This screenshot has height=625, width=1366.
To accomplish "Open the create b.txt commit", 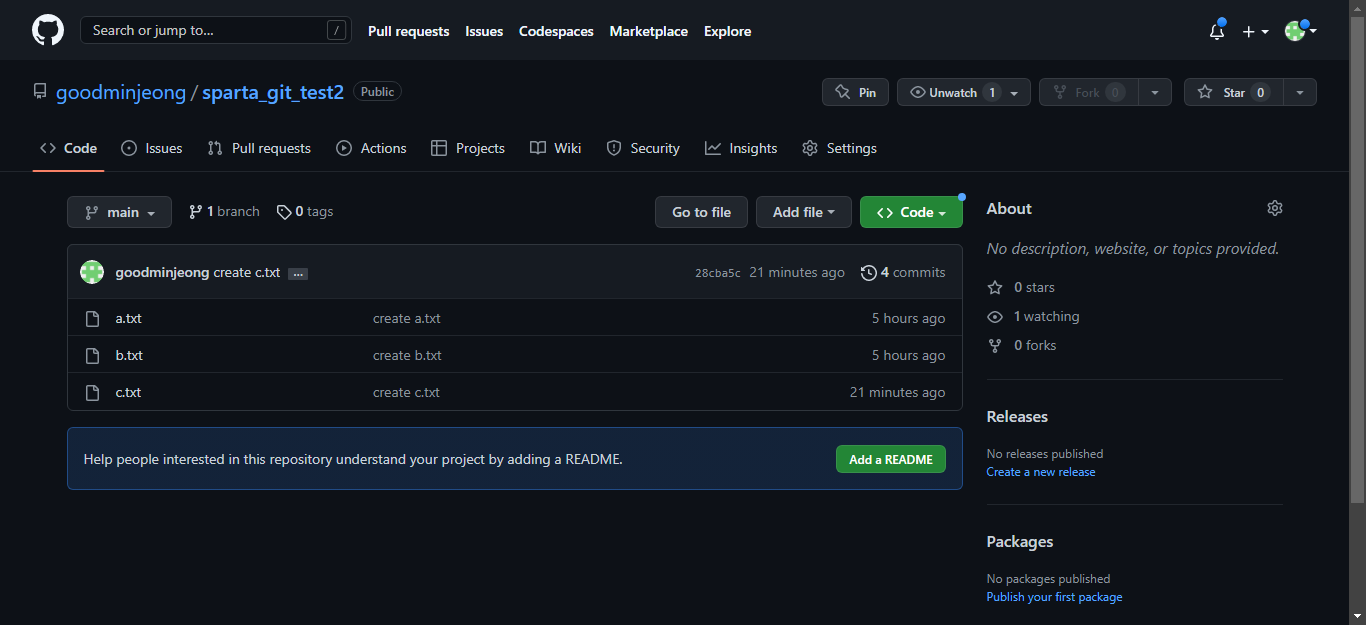I will 407,355.
